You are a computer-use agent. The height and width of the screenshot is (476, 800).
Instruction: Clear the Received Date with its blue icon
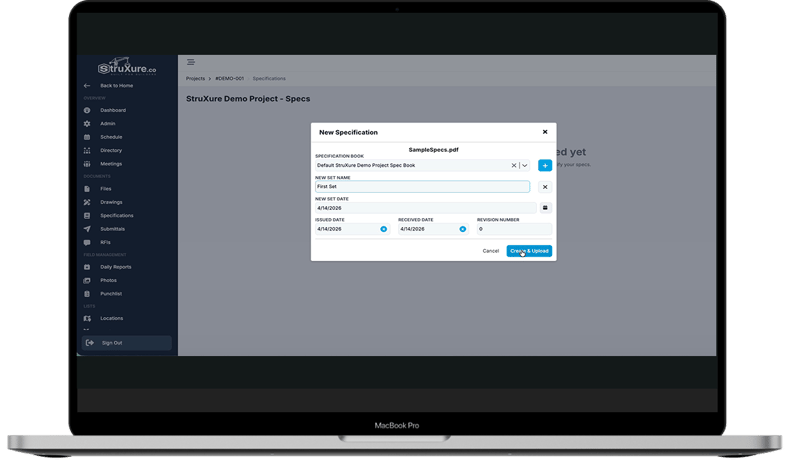[x=462, y=229]
